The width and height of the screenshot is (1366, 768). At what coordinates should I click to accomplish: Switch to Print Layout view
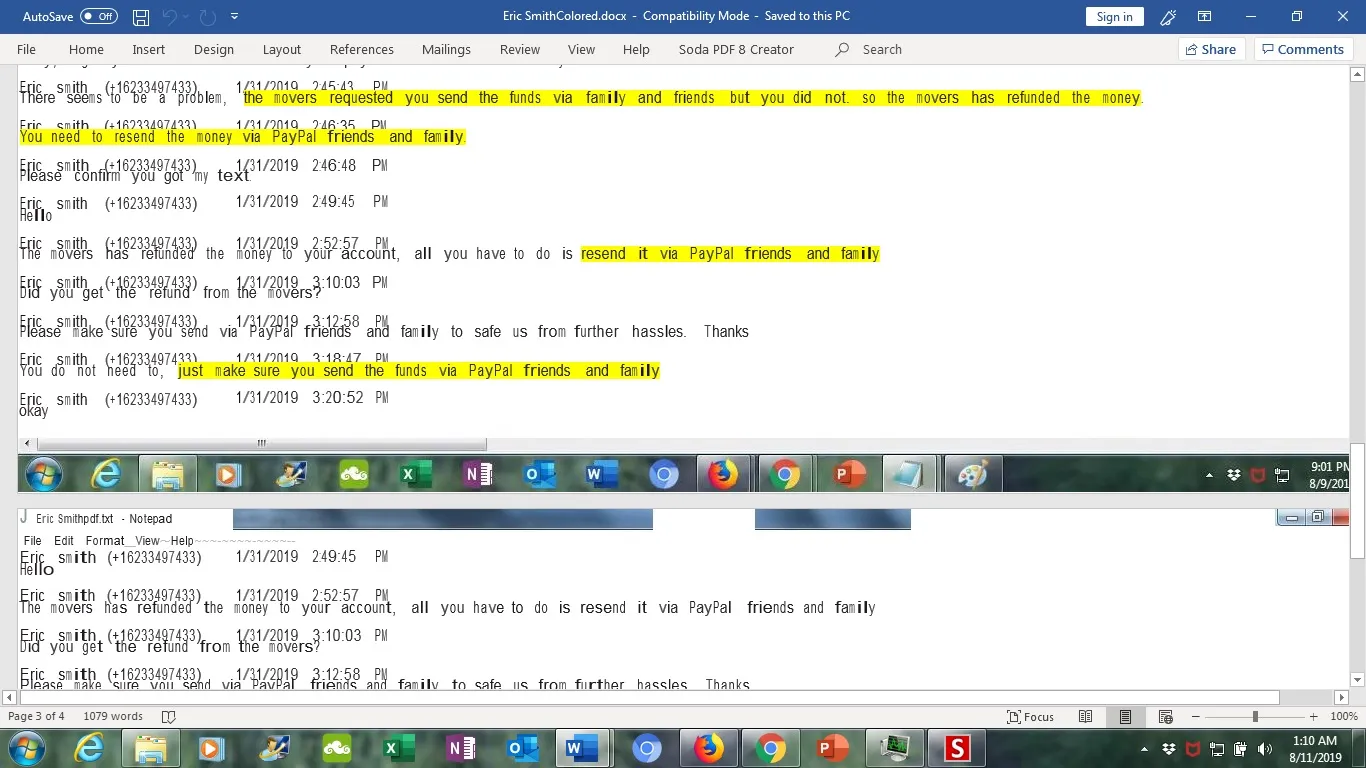click(1125, 716)
